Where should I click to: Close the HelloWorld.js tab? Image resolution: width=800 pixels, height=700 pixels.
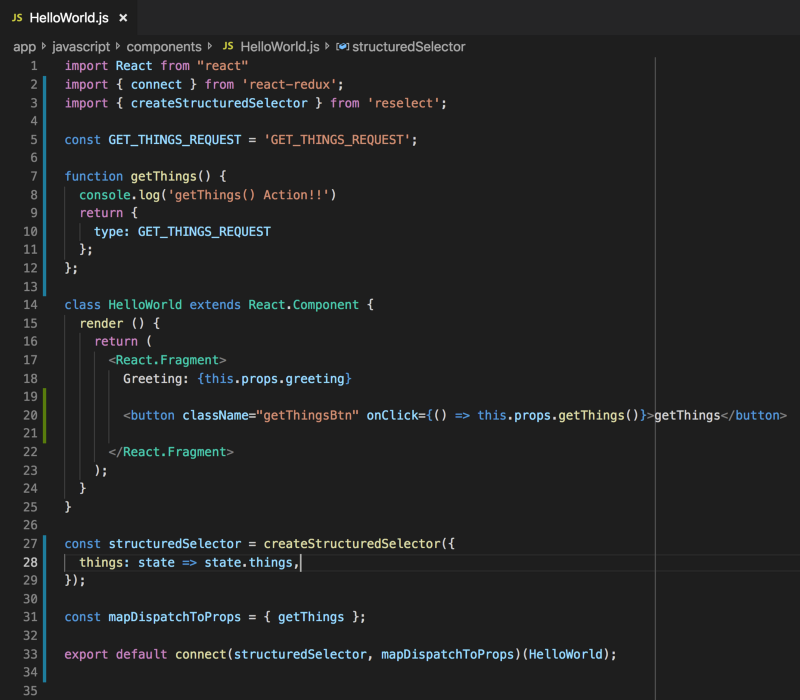[123, 18]
